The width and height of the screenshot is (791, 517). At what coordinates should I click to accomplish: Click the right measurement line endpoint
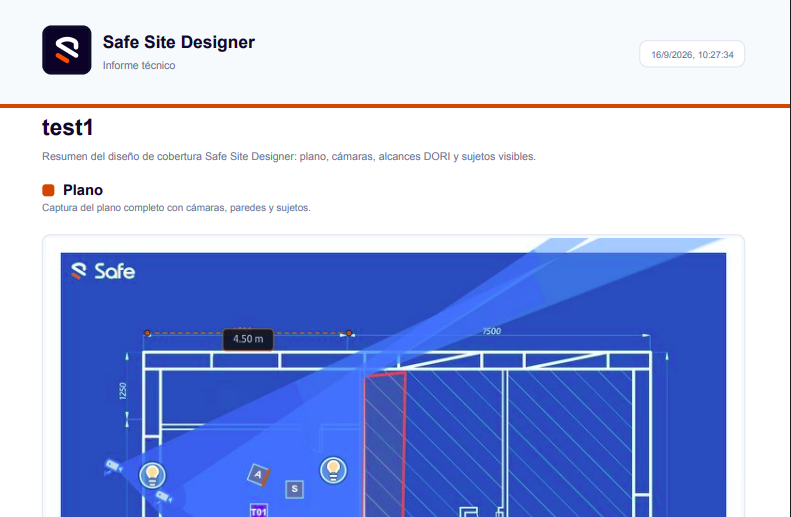(x=349, y=333)
